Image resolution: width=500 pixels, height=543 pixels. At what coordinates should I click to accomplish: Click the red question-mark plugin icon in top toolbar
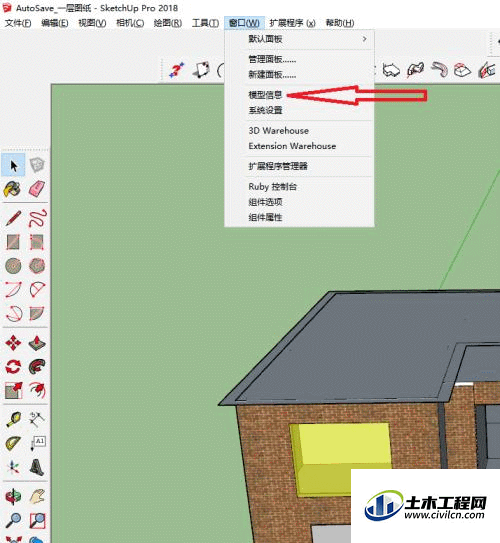pos(177,70)
